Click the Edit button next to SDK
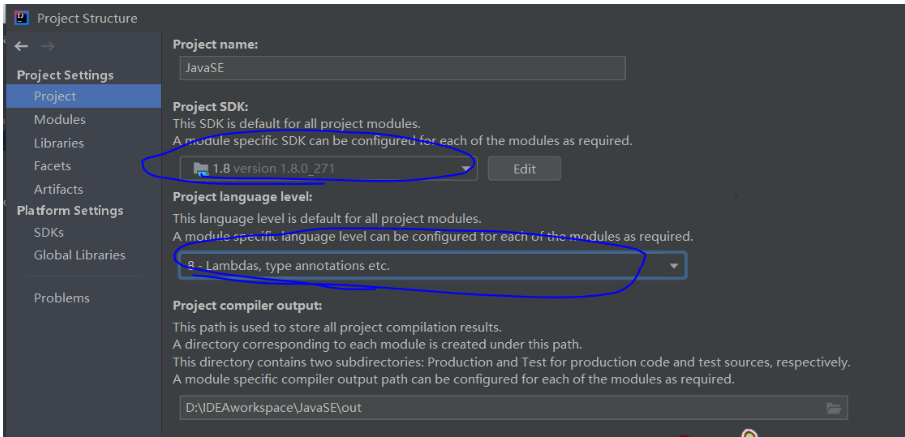The image size is (905, 437). (x=524, y=169)
